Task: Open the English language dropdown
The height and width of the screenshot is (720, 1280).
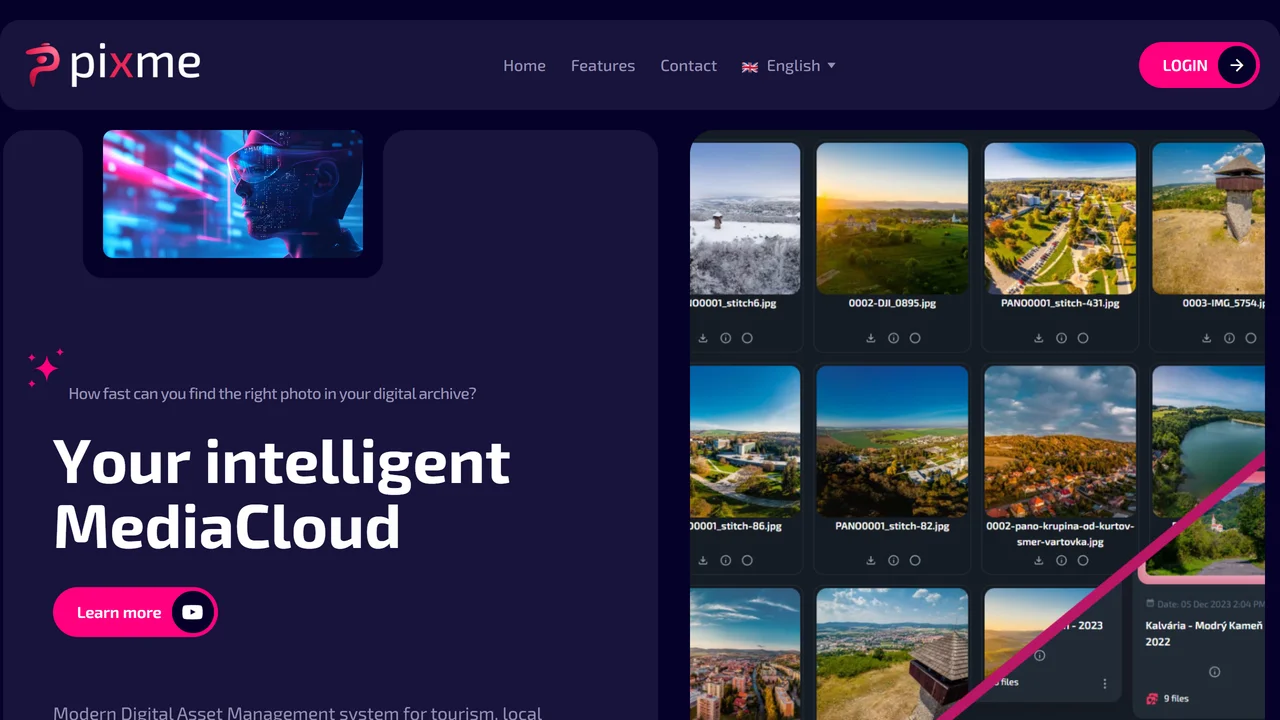Action: pos(789,66)
